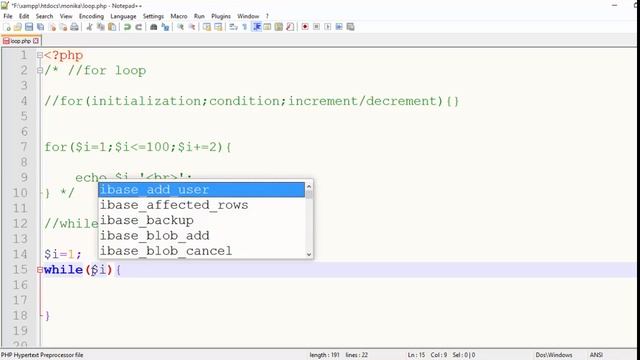Screen dimensions: 640x360
Task: Click the Close All toolbar icon
Action: tap(63, 27)
